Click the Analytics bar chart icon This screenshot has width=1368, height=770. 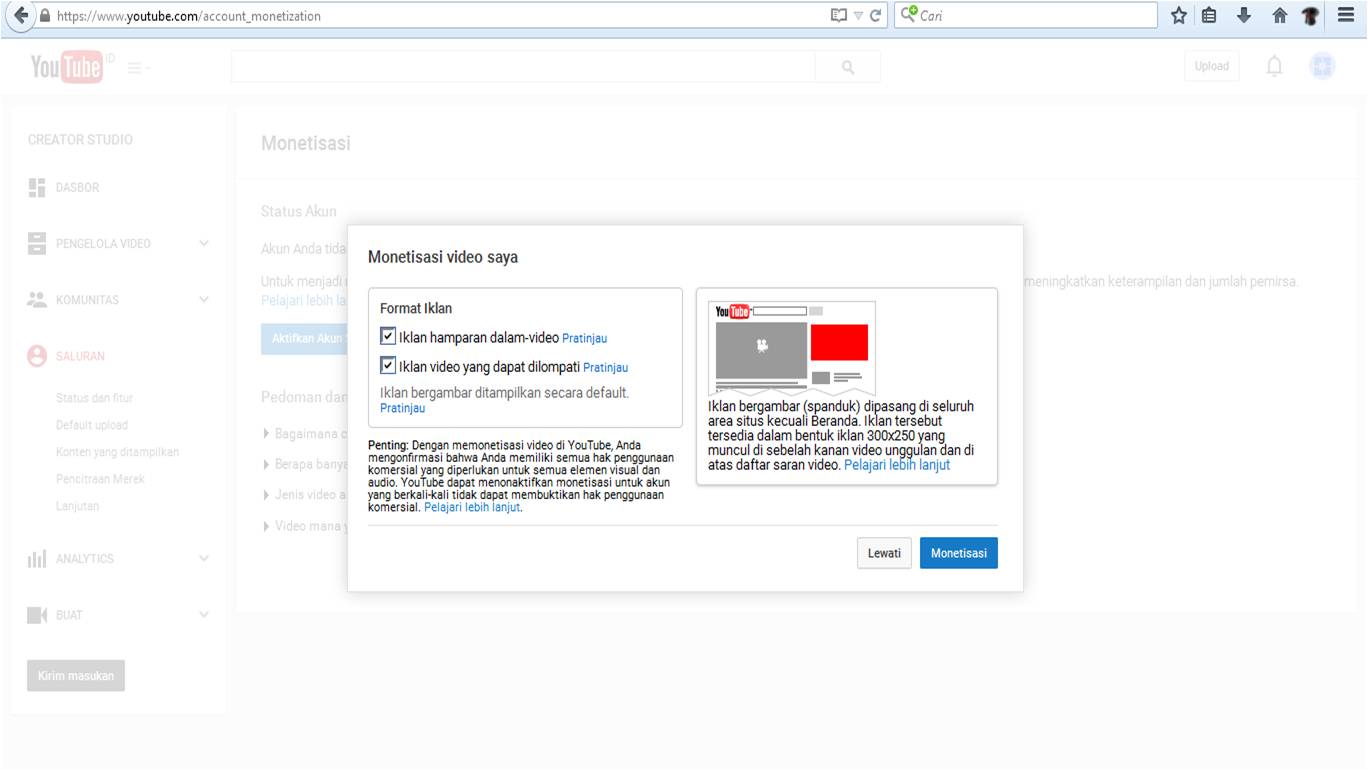pos(37,559)
